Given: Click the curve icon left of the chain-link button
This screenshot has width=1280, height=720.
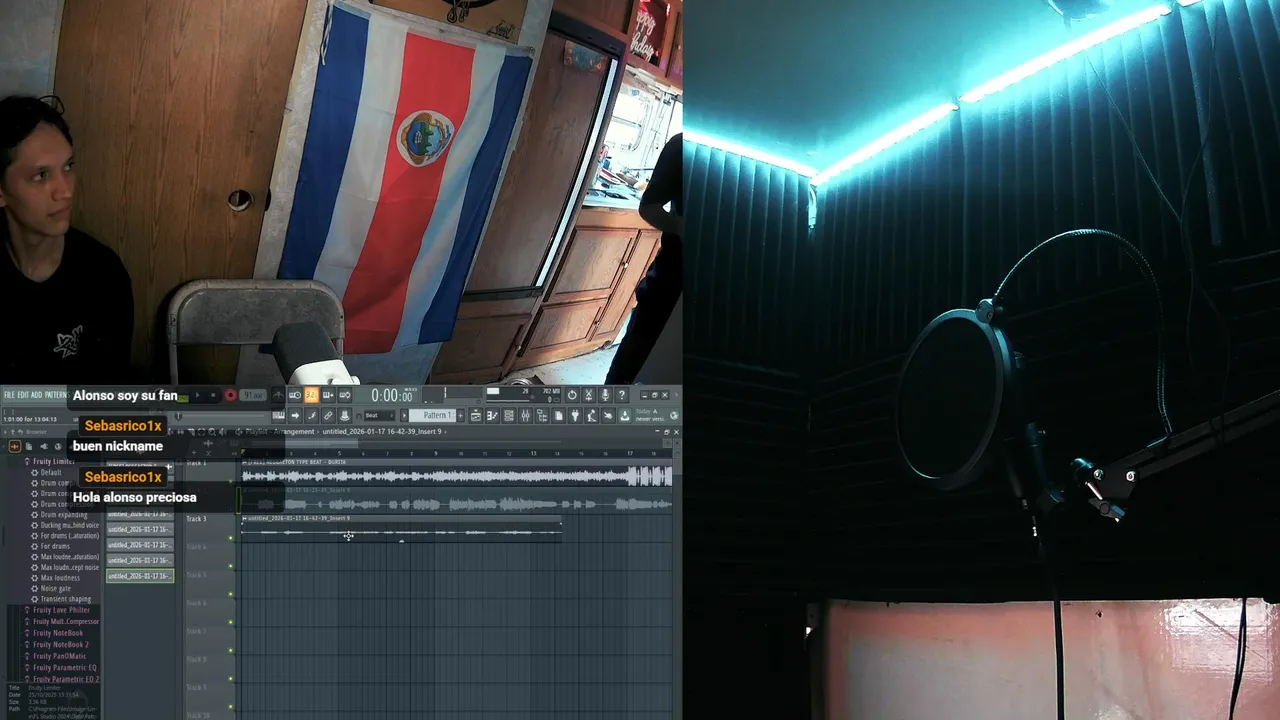Looking at the screenshot, I should [312, 415].
